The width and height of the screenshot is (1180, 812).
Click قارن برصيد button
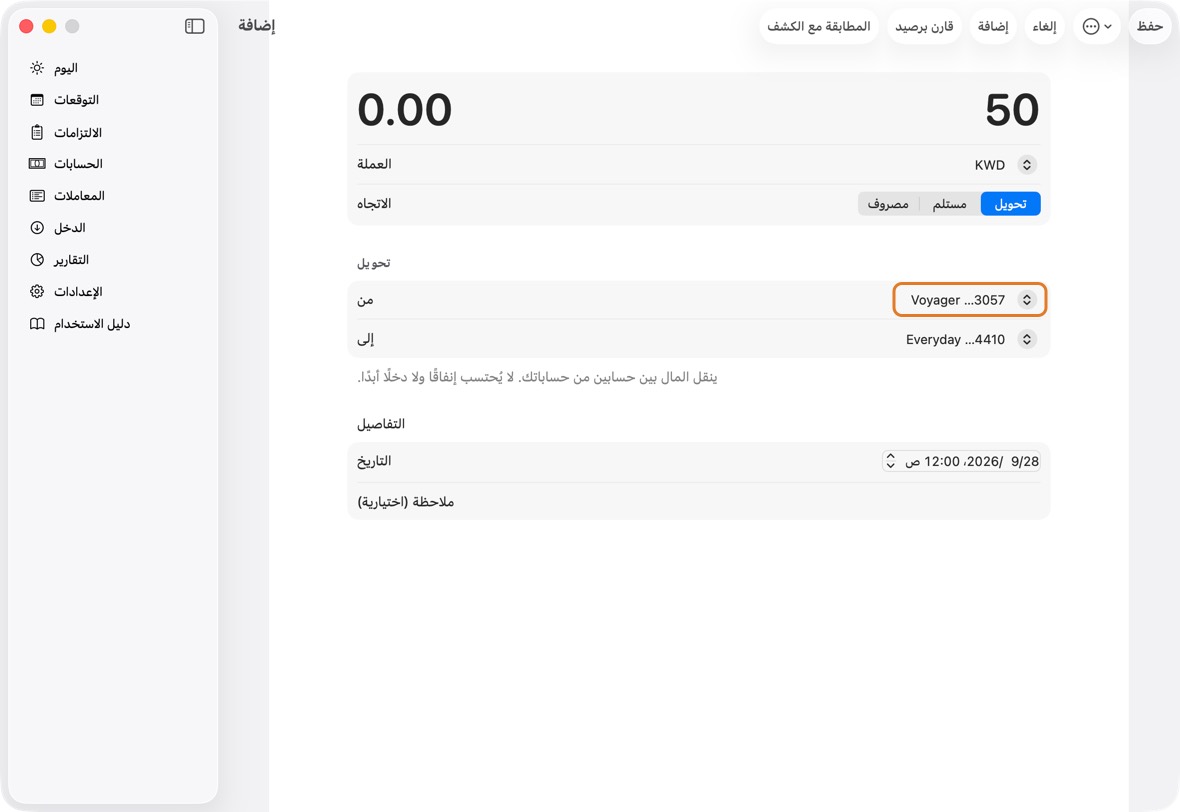pos(924,26)
